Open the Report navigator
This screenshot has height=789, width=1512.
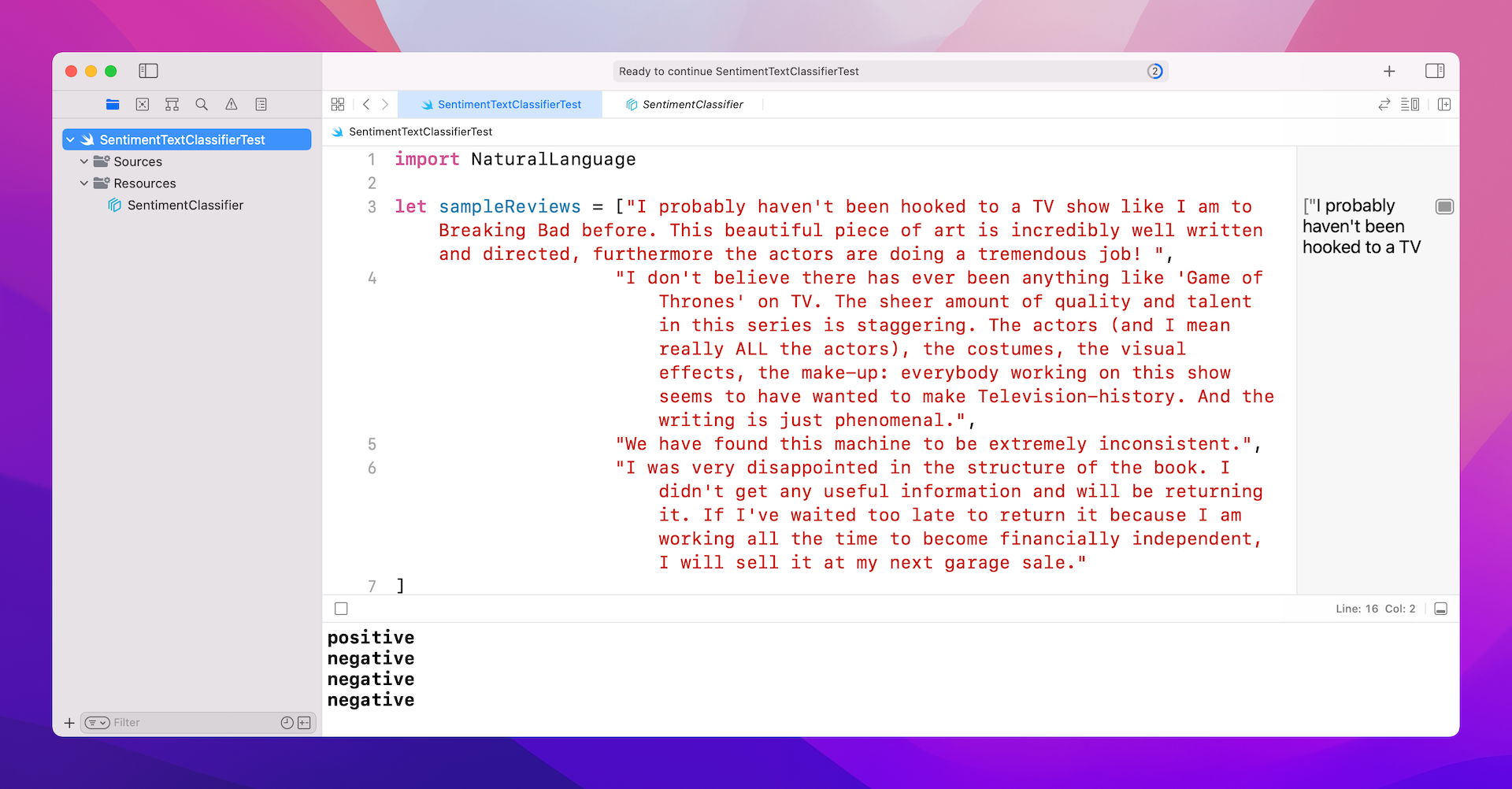point(261,104)
